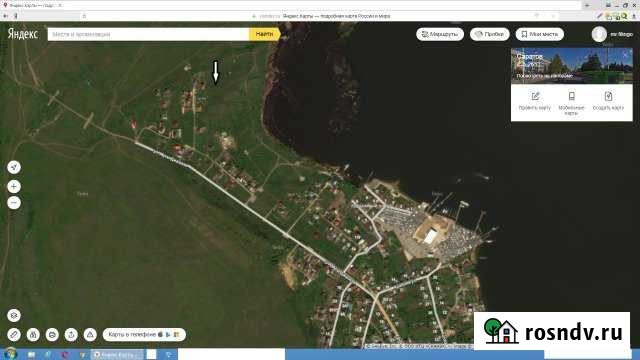Click the report error triangle icon
The width and height of the screenshot is (640, 360).
90,335
